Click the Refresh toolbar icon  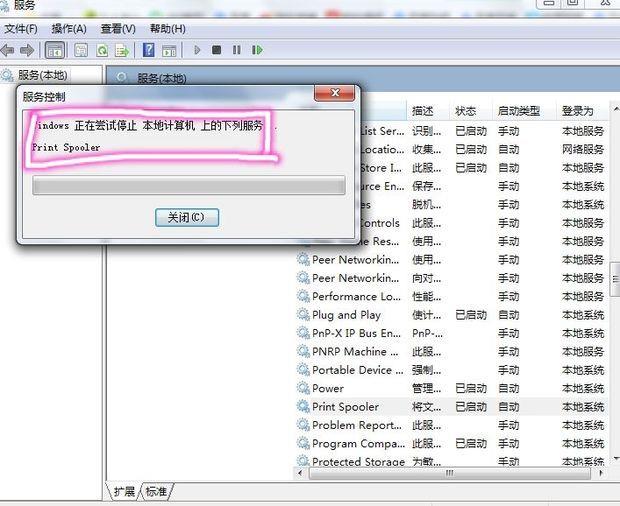click(x=102, y=50)
